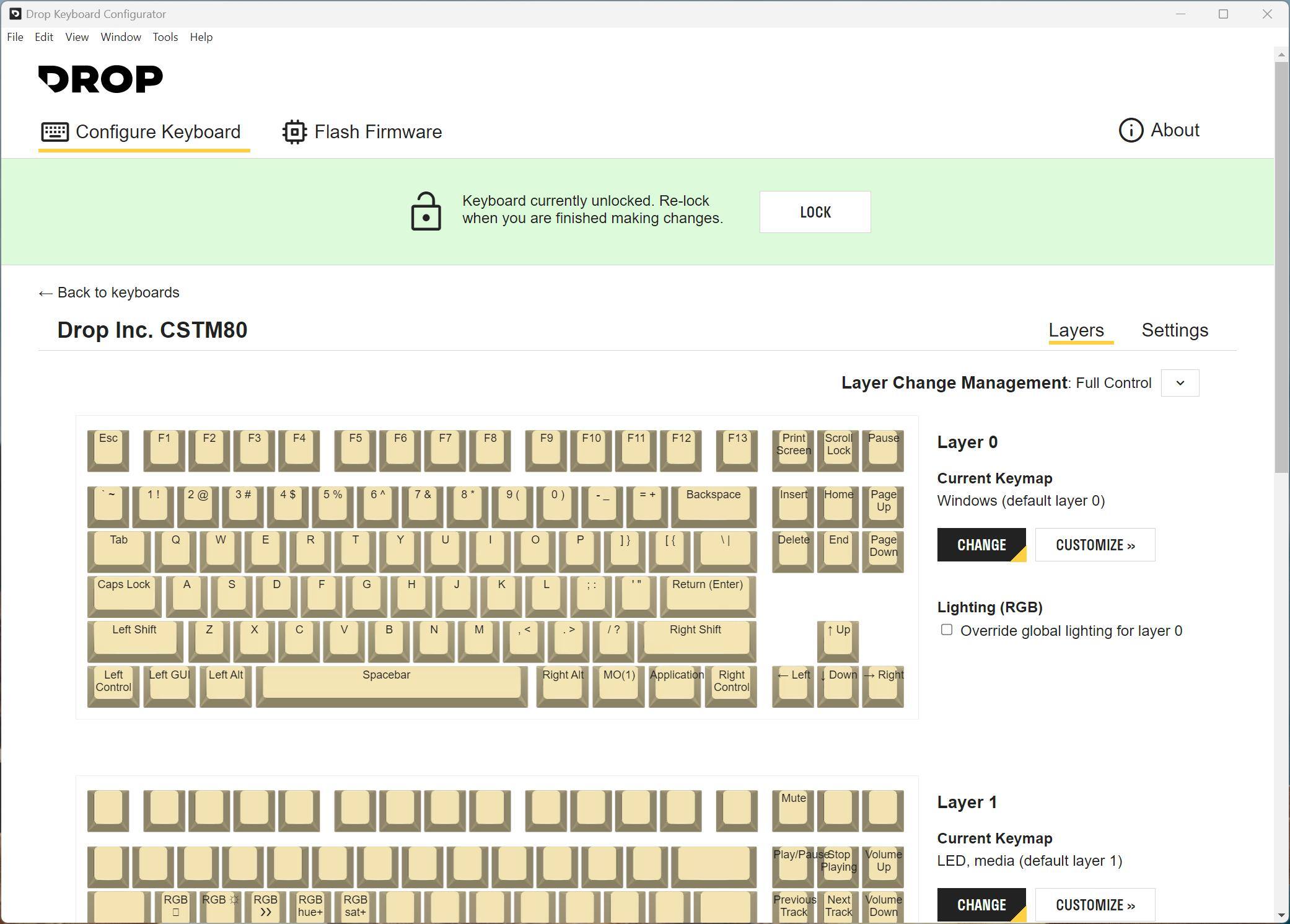Switch to the Settings tab

coord(1174,330)
